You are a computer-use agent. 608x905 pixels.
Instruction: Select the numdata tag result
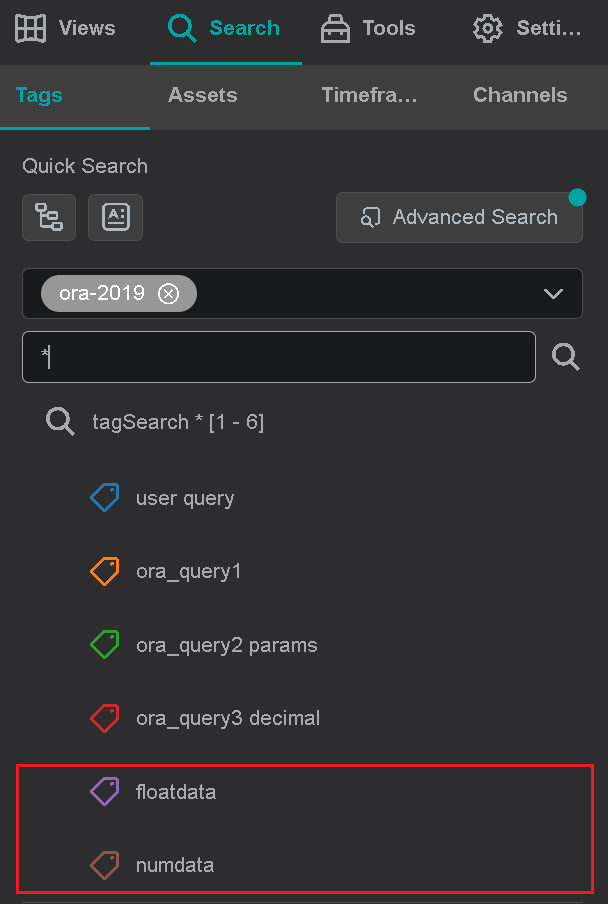click(177, 865)
